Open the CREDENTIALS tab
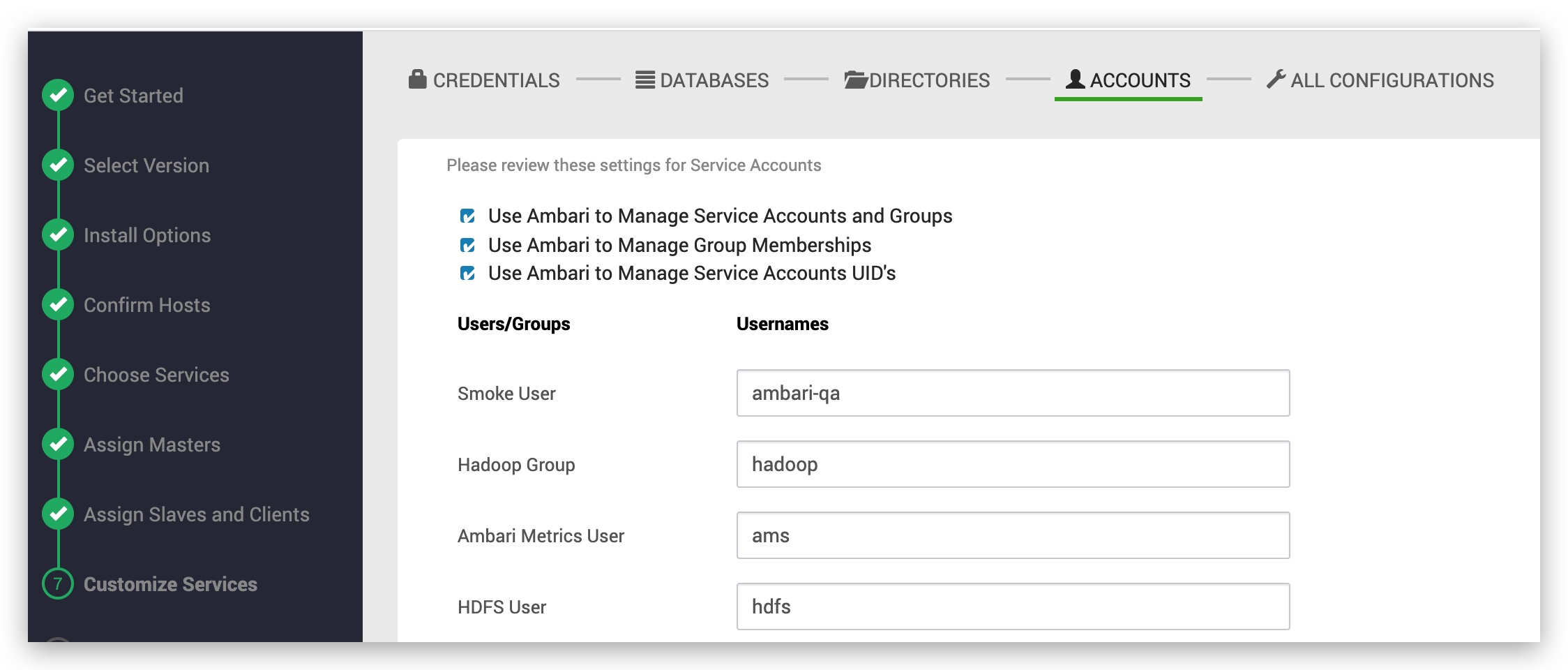 tap(484, 80)
